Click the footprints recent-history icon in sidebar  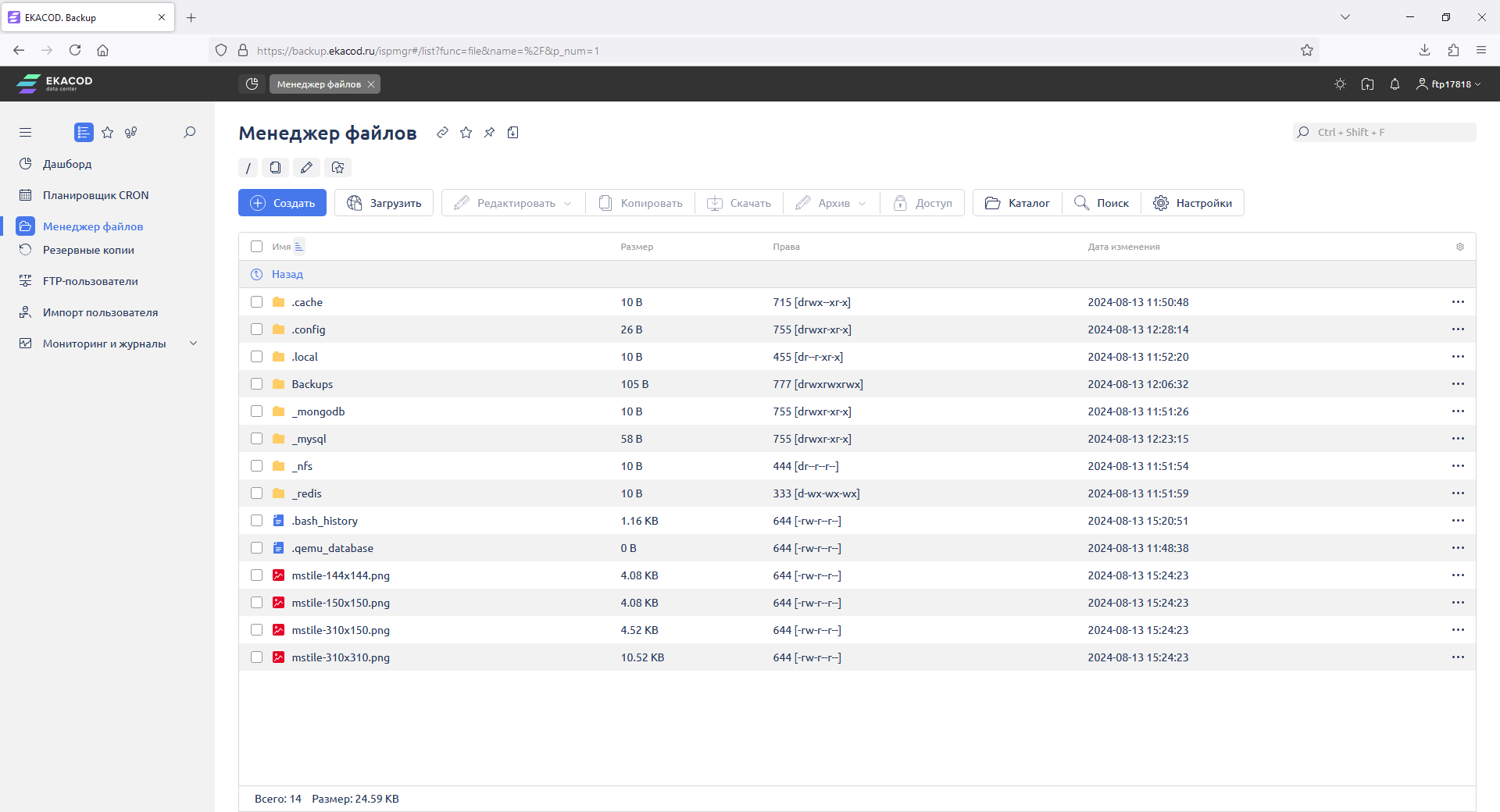pyautogui.click(x=131, y=133)
